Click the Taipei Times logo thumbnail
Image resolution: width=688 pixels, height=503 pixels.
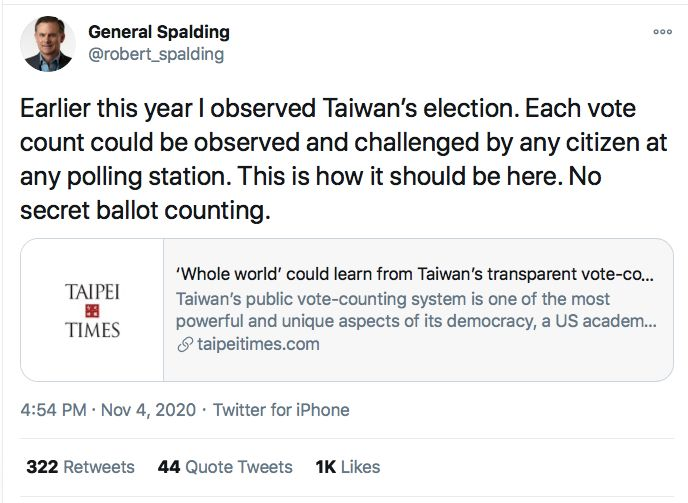pos(92,310)
